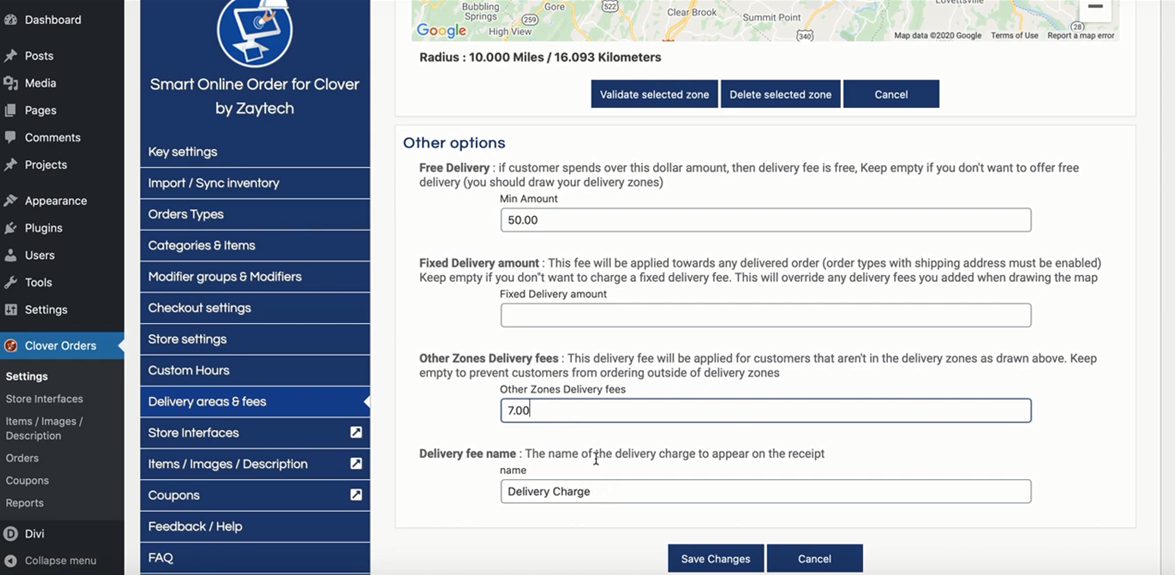Open Items / Images / Description submenu link

[44, 428]
